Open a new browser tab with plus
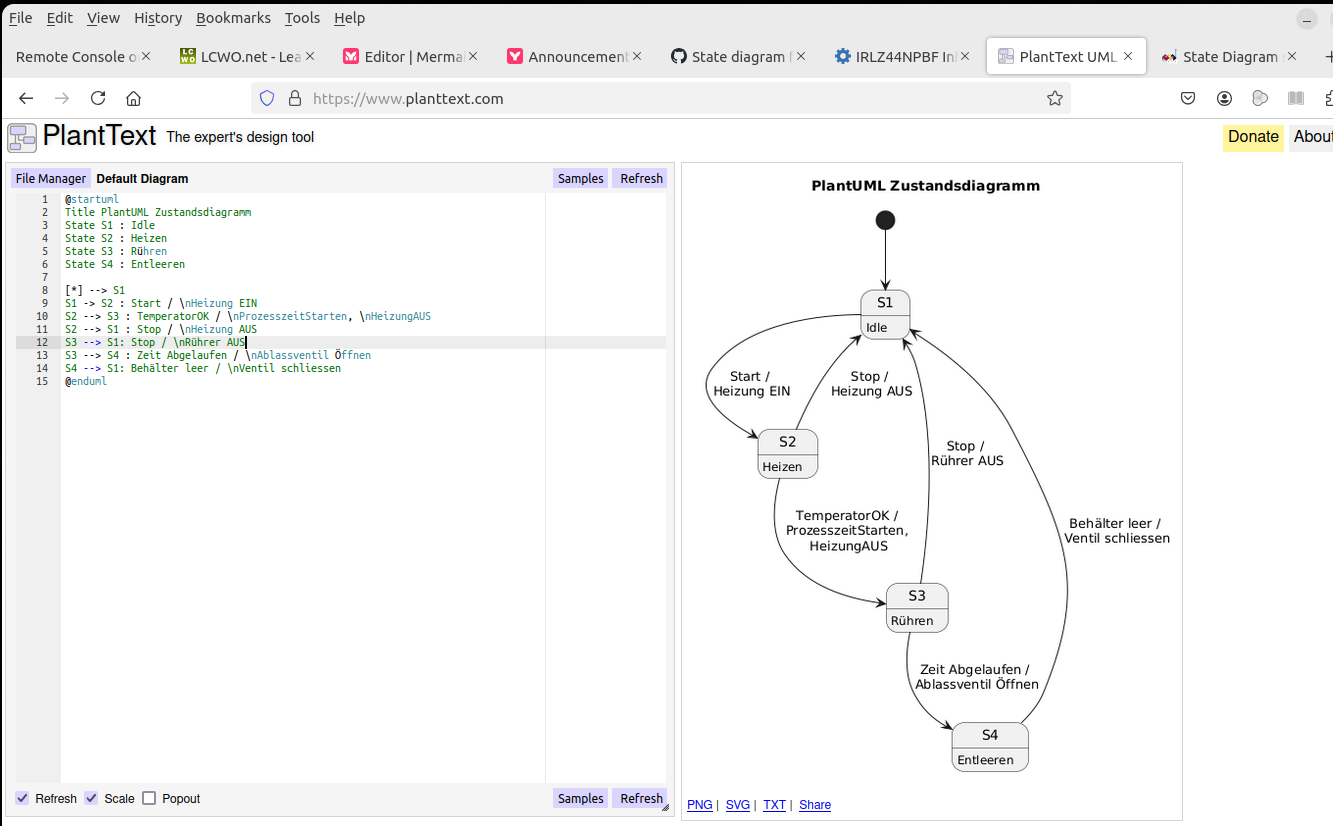This screenshot has height=826, width=1333. 1327,57
